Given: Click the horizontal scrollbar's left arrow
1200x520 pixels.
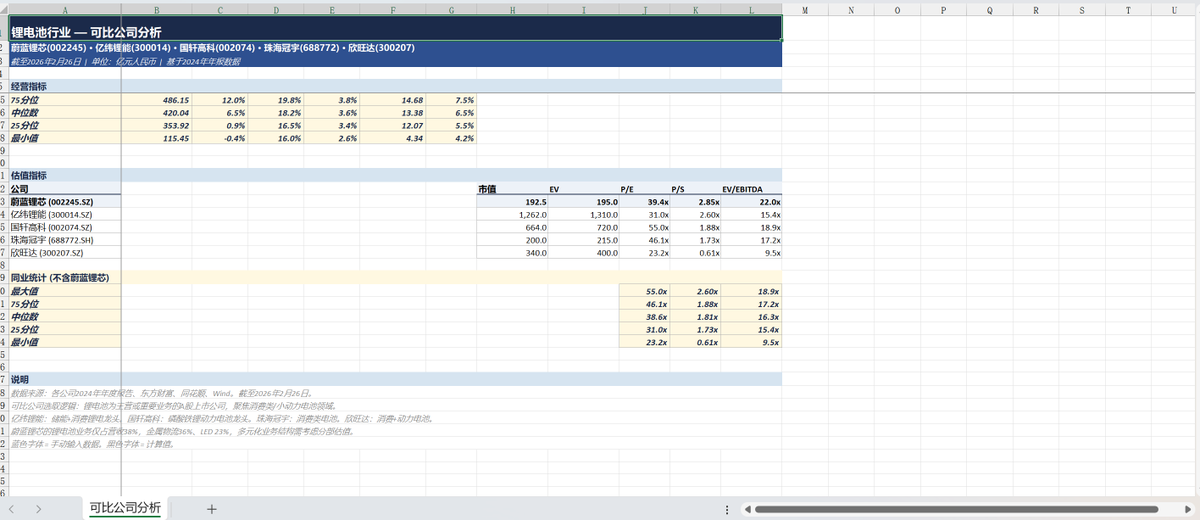Looking at the screenshot, I should pyautogui.click(x=748, y=509).
